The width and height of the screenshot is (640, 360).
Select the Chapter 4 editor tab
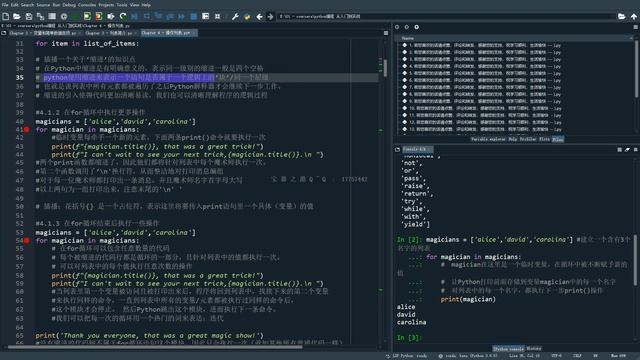[x=168, y=33]
